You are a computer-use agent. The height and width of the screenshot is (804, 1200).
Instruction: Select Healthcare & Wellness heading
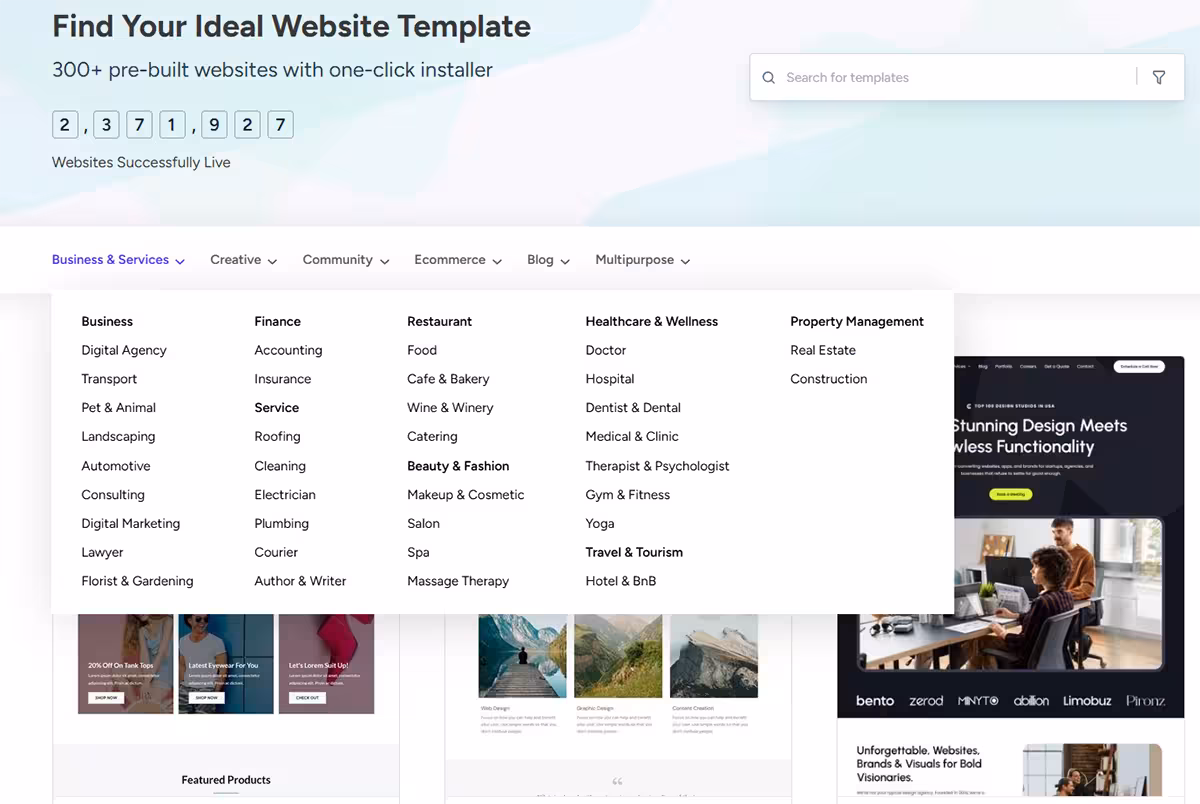coord(652,322)
